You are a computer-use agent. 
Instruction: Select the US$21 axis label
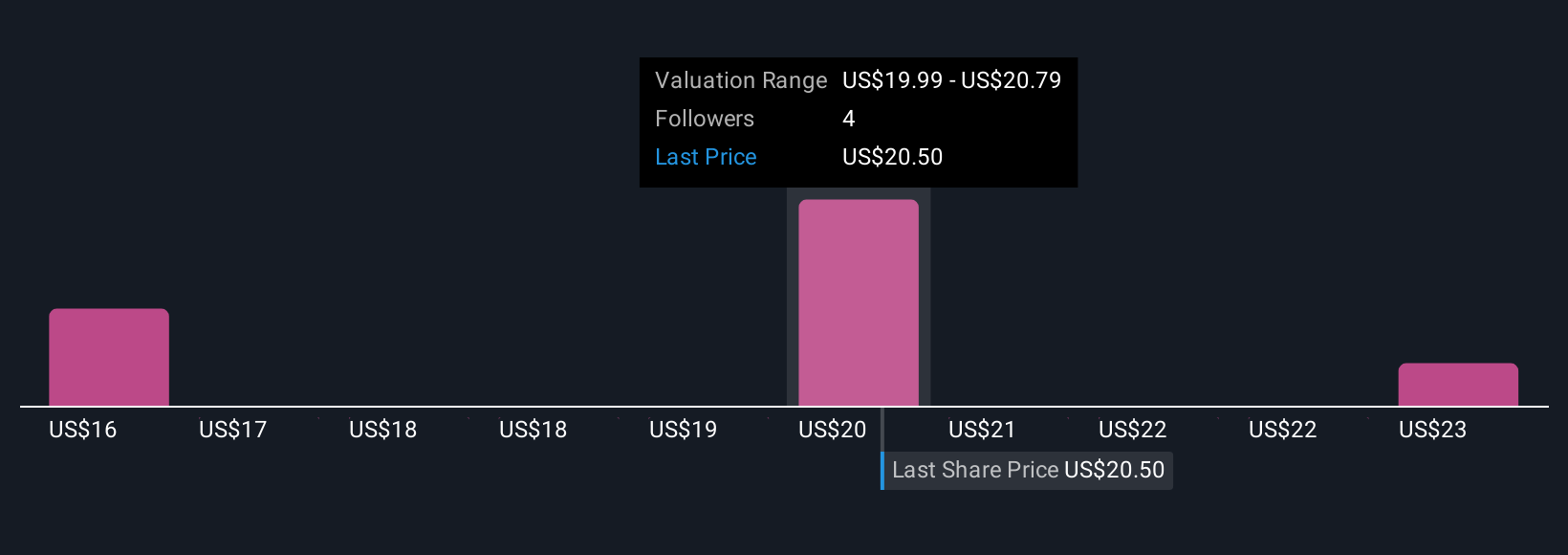pyautogui.click(x=982, y=430)
